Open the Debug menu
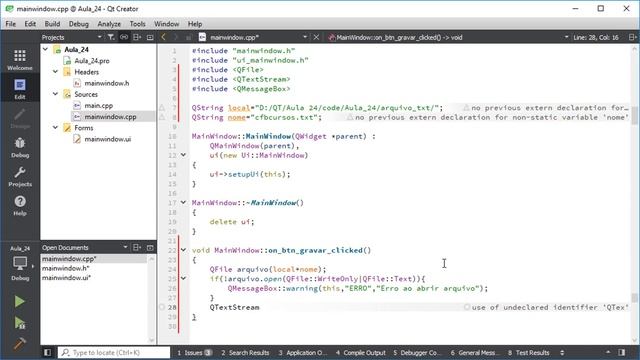The width and height of the screenshot is (640, 360). click(x=79, y=24)
